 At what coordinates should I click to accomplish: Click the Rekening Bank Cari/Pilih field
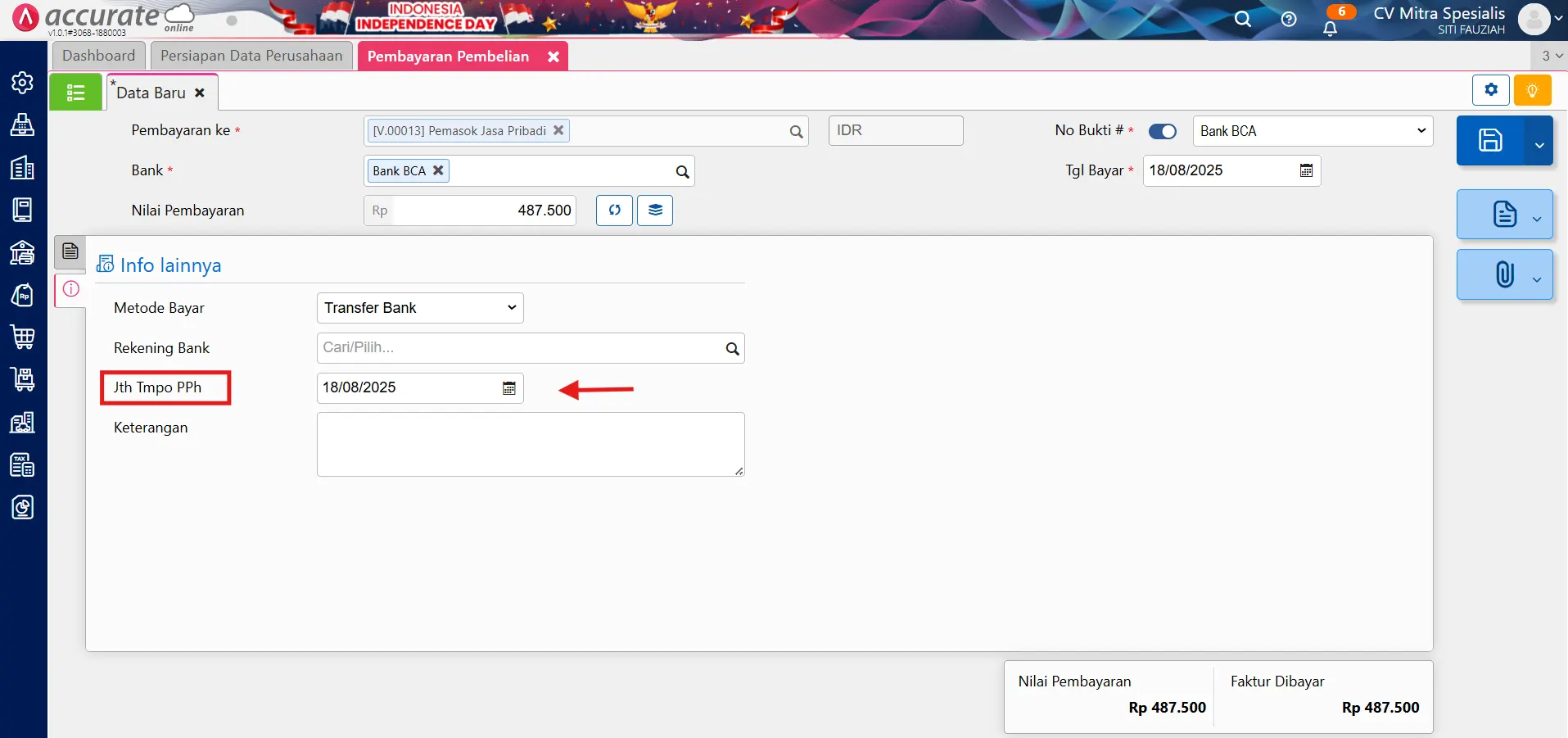tap(531, 348)
